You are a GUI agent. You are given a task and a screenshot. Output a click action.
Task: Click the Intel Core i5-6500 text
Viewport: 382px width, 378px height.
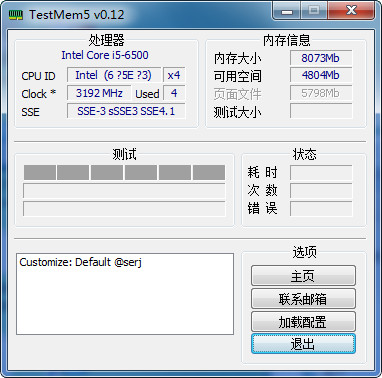[105, 55]
